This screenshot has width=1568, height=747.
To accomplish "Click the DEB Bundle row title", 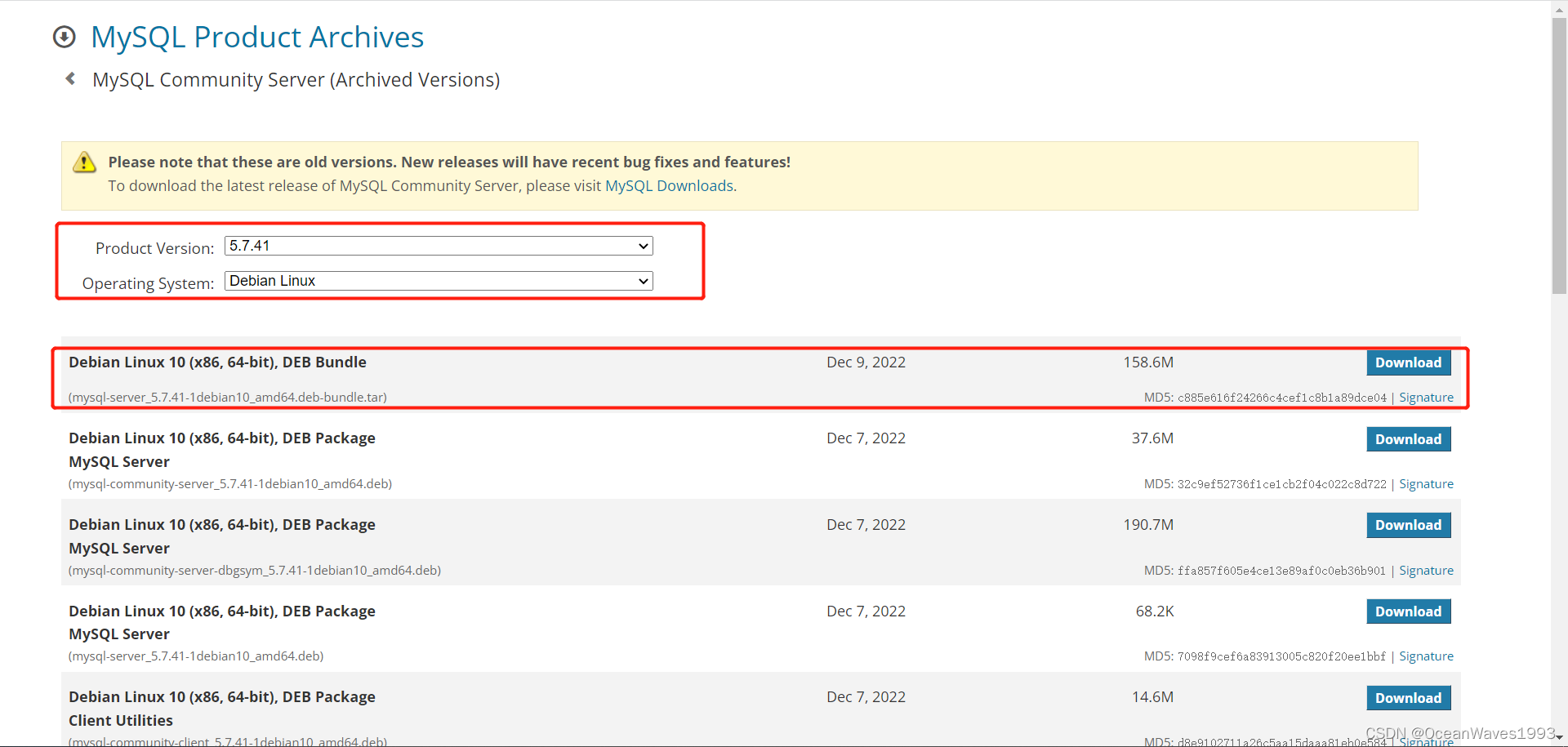I will tap(217, 362).
